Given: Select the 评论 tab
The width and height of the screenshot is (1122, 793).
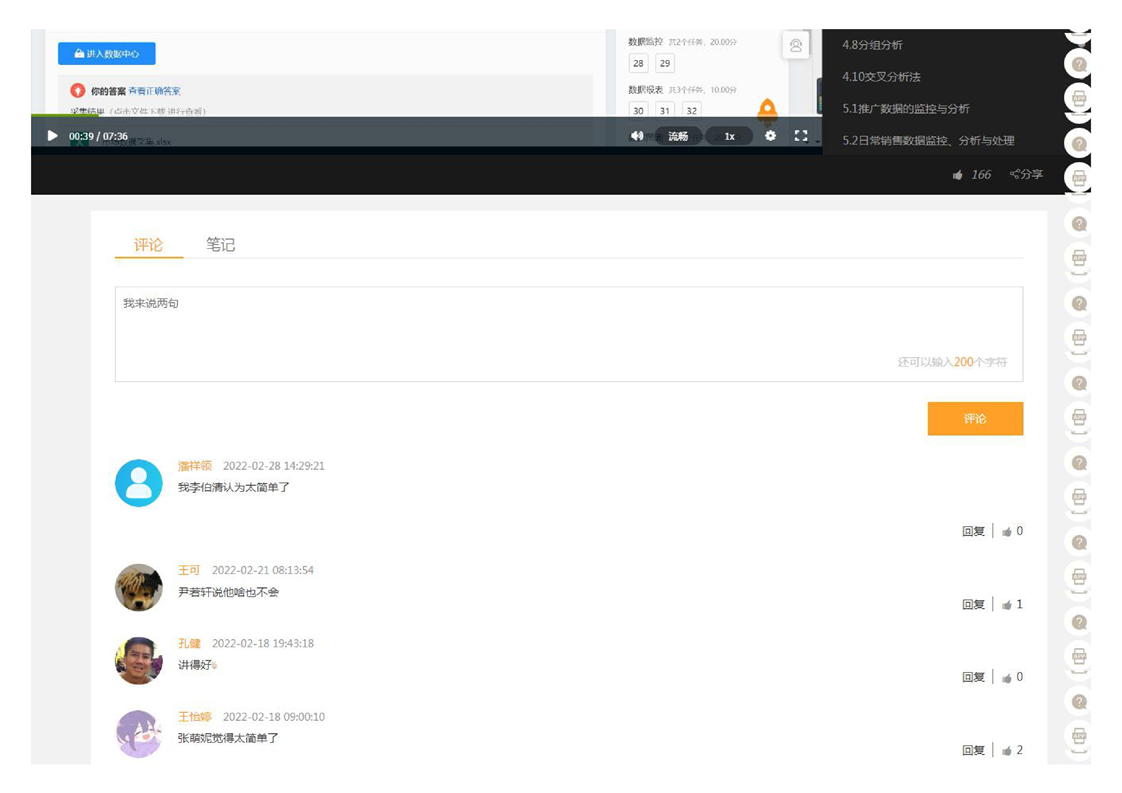Looking at the screenshot, I should click(x=148, y=245).
